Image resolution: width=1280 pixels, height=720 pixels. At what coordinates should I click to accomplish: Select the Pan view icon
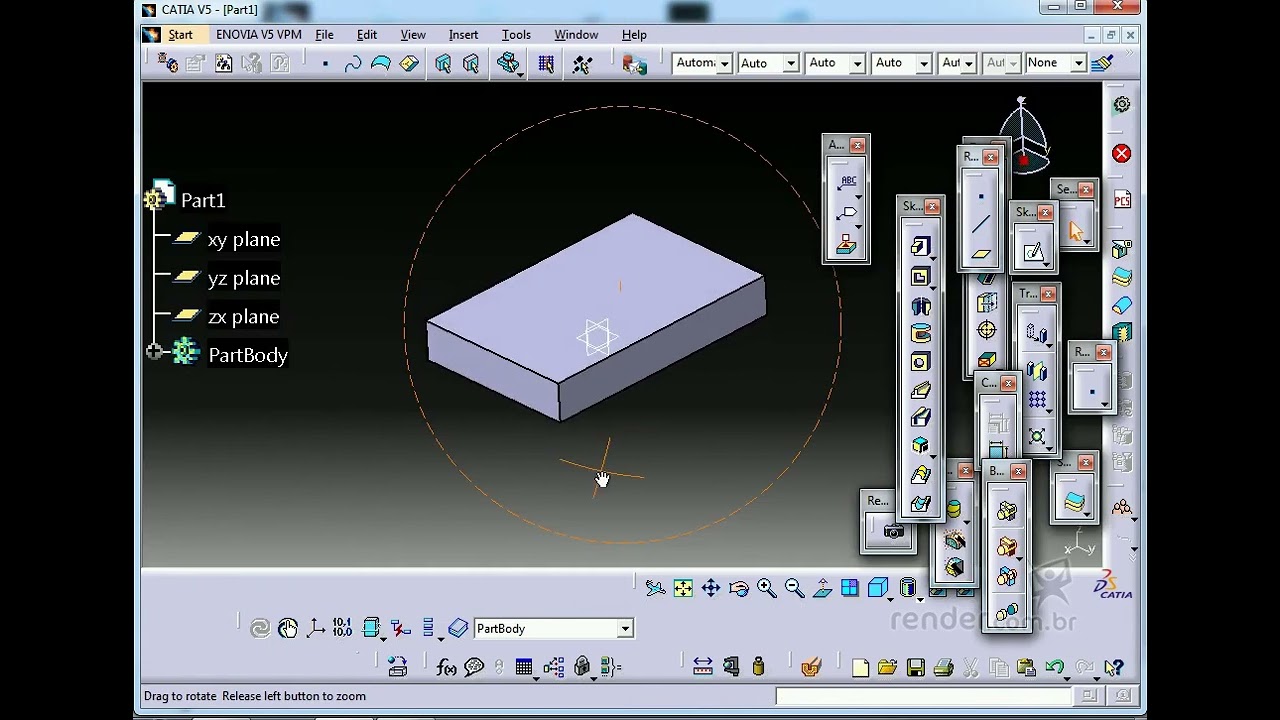click(711, 589)
